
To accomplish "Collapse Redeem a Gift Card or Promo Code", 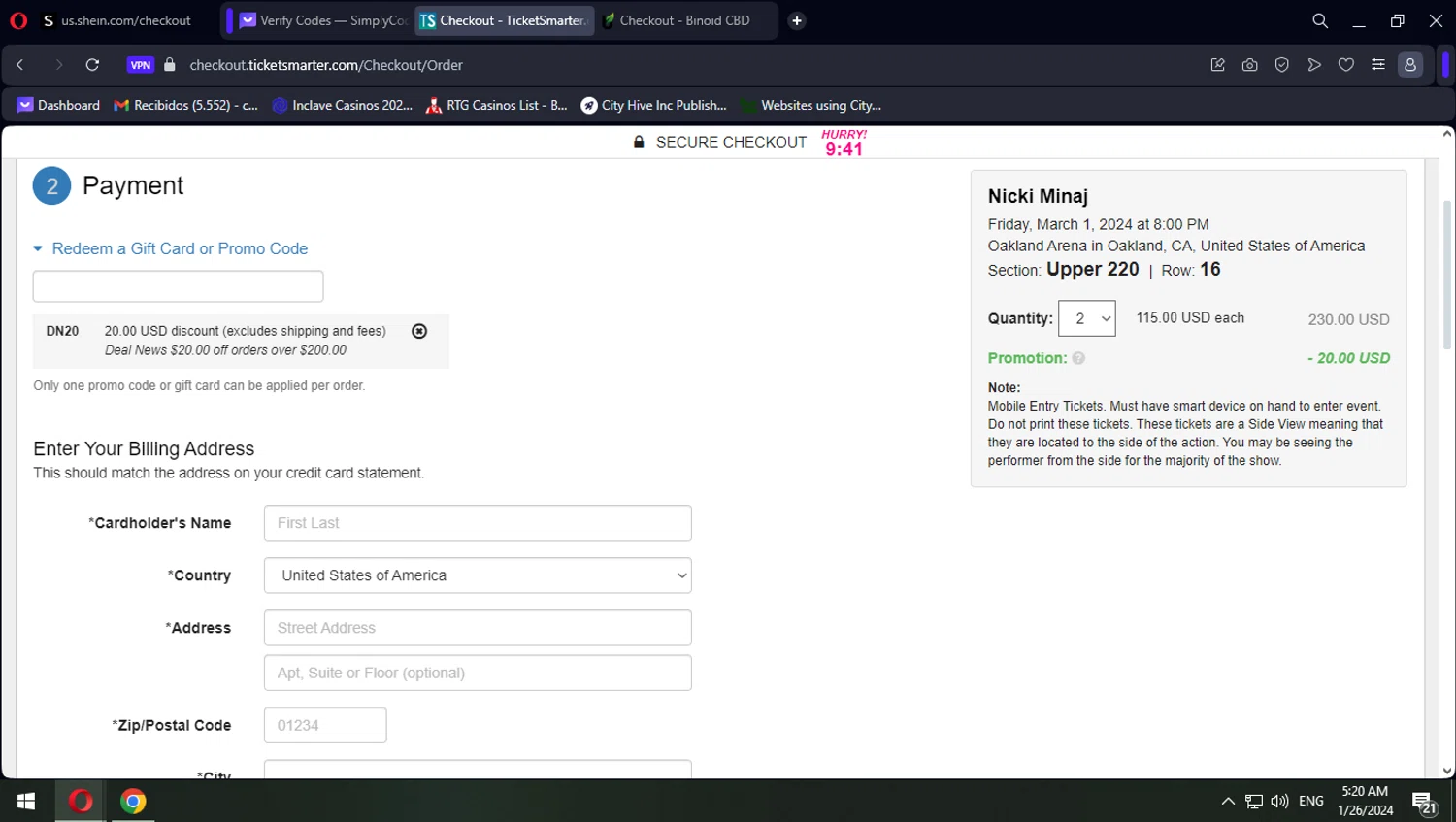I will pyautogui.click(x=171, y=248).
